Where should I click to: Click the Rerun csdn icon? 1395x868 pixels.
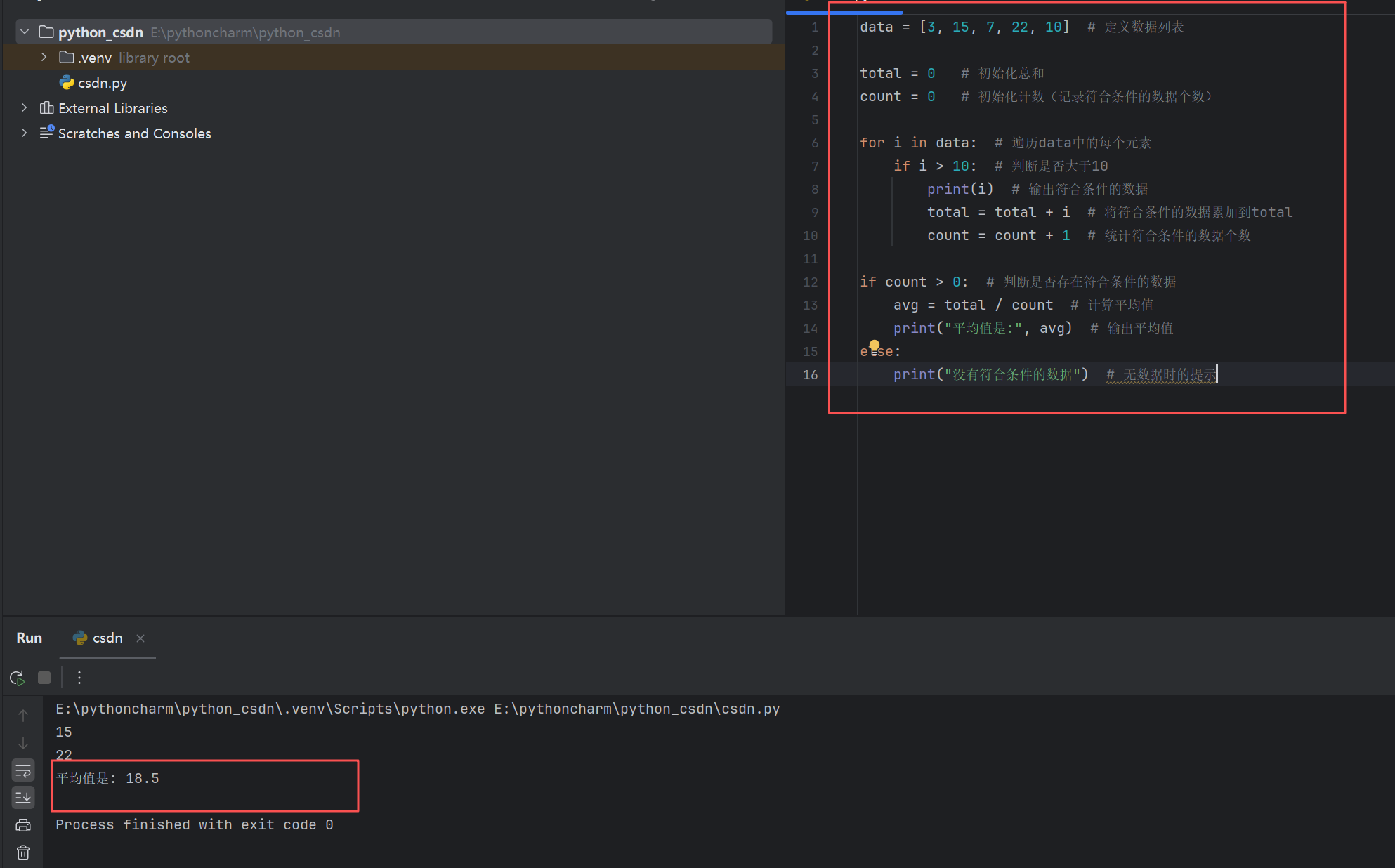pyautogui.click(x=17, y=678)
